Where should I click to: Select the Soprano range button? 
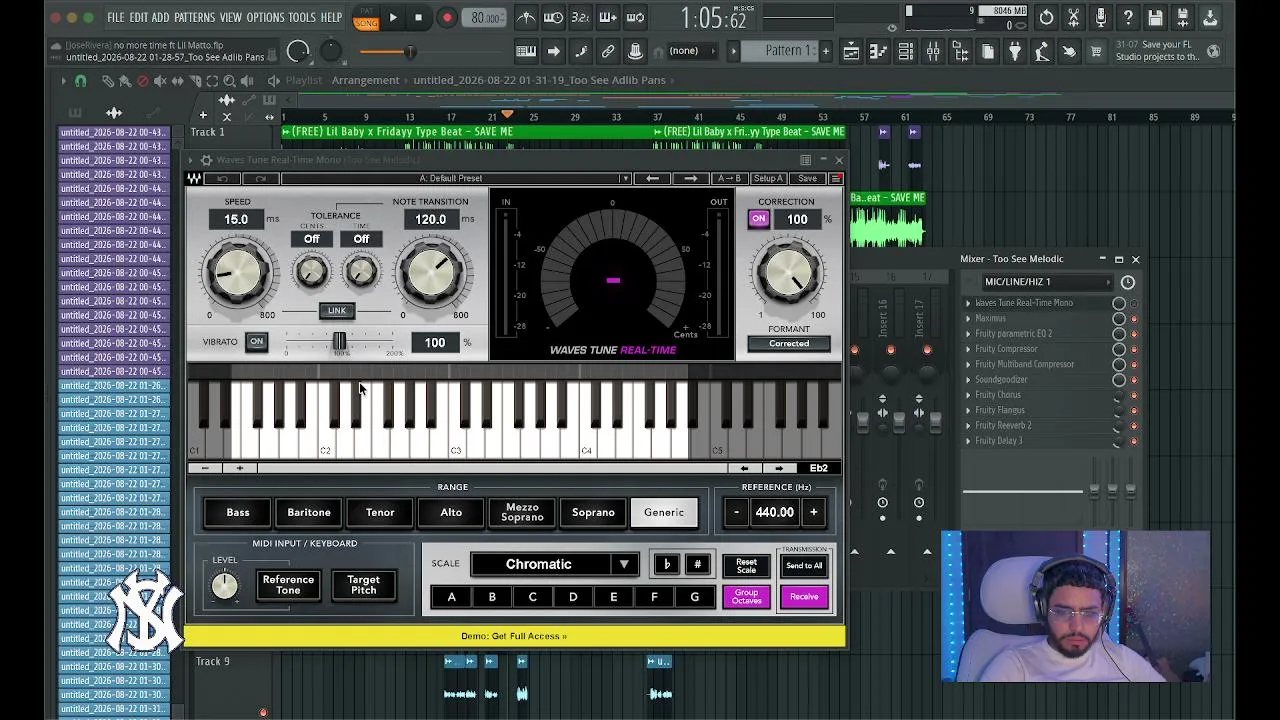(x=593, y=512)
